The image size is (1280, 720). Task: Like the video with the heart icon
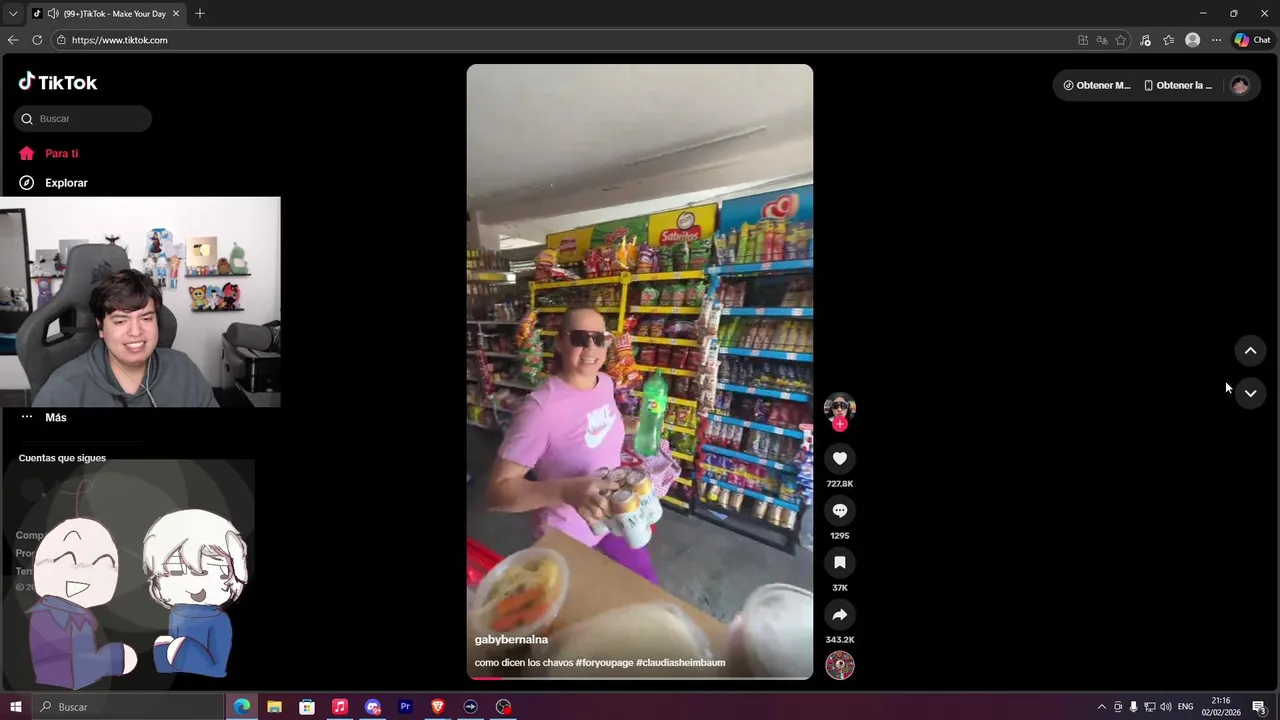pos(840,459)
